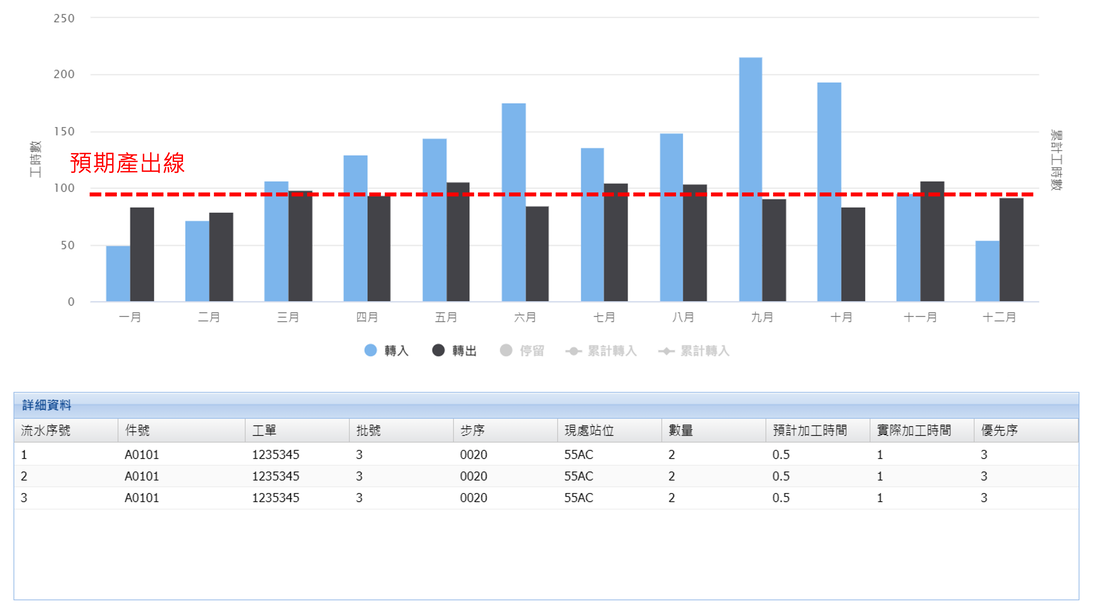The width and height of the screenshot is (1100, 607).
Task: Click the blue circle icon beside 轉入
Action: 371,351
